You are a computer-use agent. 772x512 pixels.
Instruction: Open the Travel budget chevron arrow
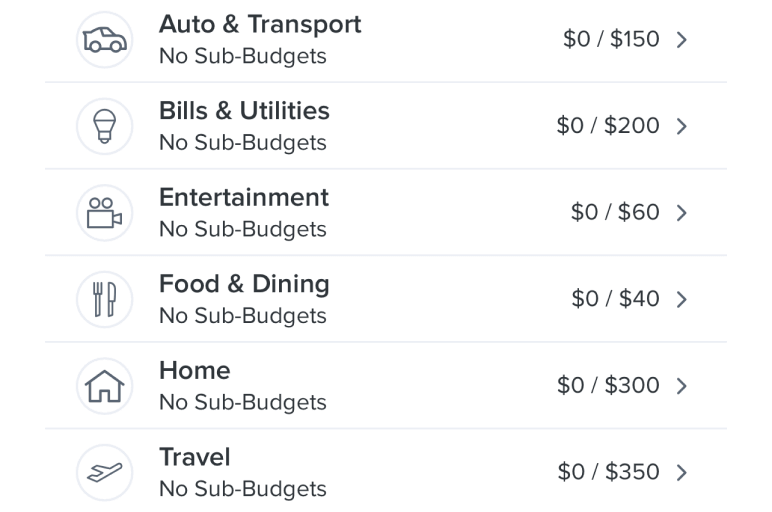coord(681,473)
